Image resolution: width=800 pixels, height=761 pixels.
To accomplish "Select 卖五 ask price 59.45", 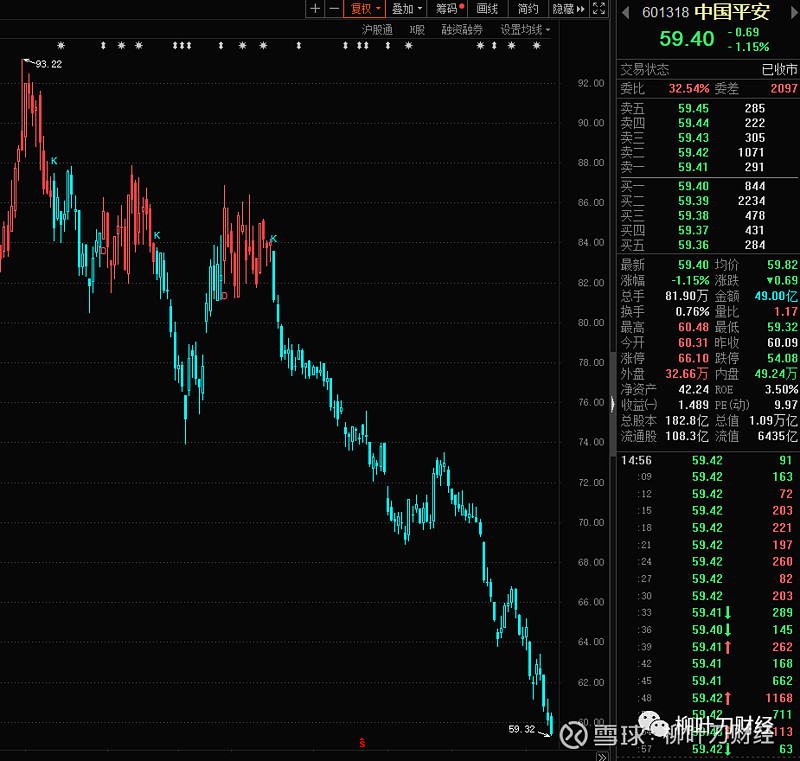I will [693, 109].
